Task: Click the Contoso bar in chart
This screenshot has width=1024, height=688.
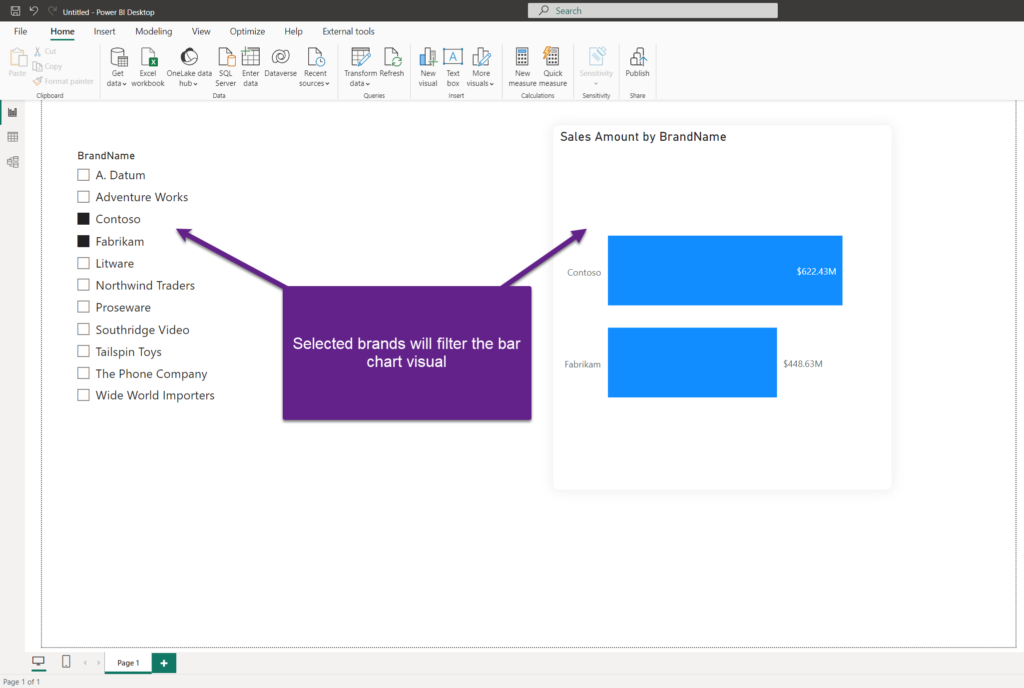Action: point(725,270)
